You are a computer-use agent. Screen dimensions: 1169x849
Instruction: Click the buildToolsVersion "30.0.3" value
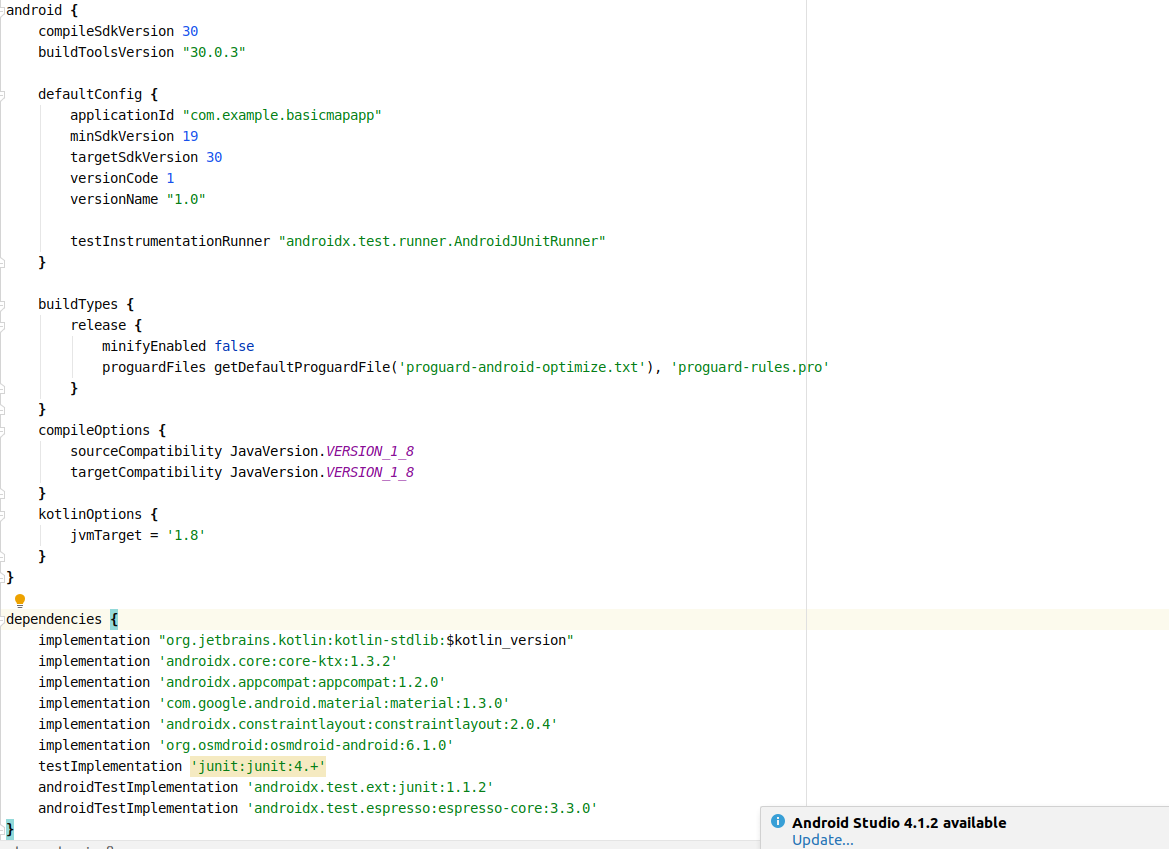click(214, 52)
